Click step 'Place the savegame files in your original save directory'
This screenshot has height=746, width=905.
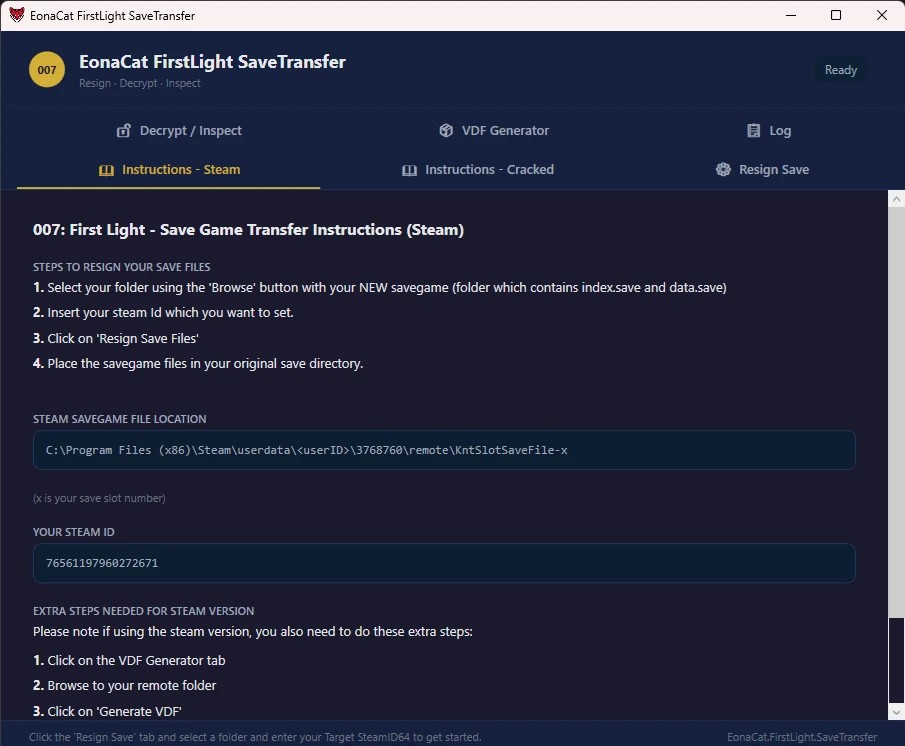point(198,363)
